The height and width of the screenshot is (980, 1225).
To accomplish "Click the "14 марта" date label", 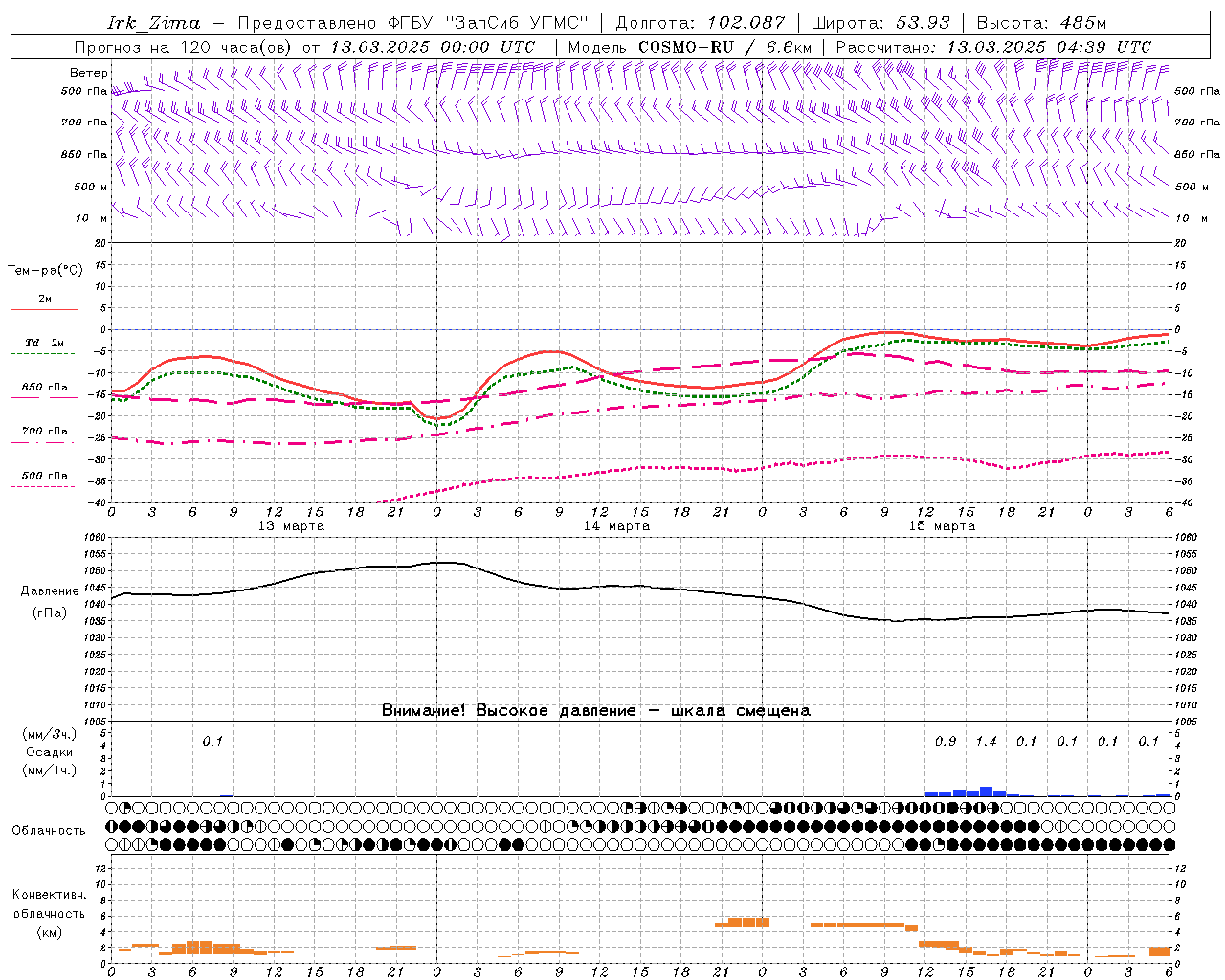I will coord(616,526).
